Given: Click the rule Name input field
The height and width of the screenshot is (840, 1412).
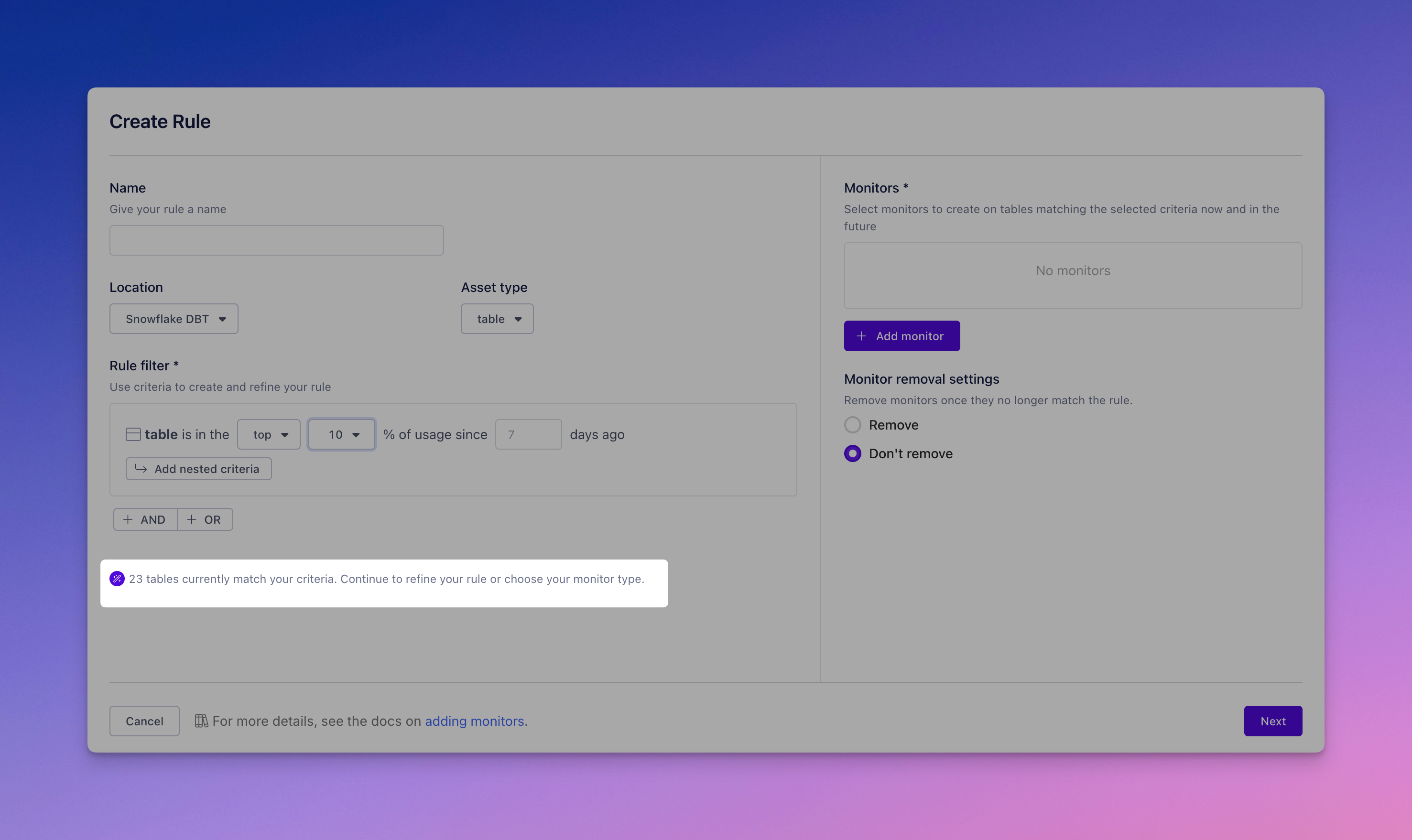Looking at the screenshot, I should (276, 240).
